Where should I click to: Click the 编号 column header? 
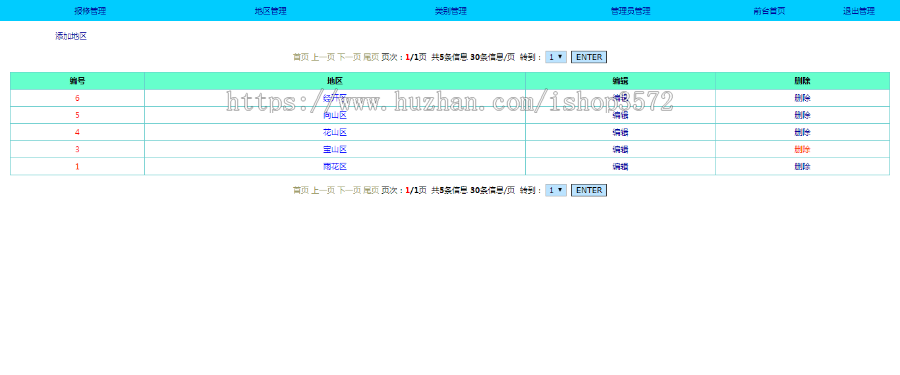pos(77,81)
